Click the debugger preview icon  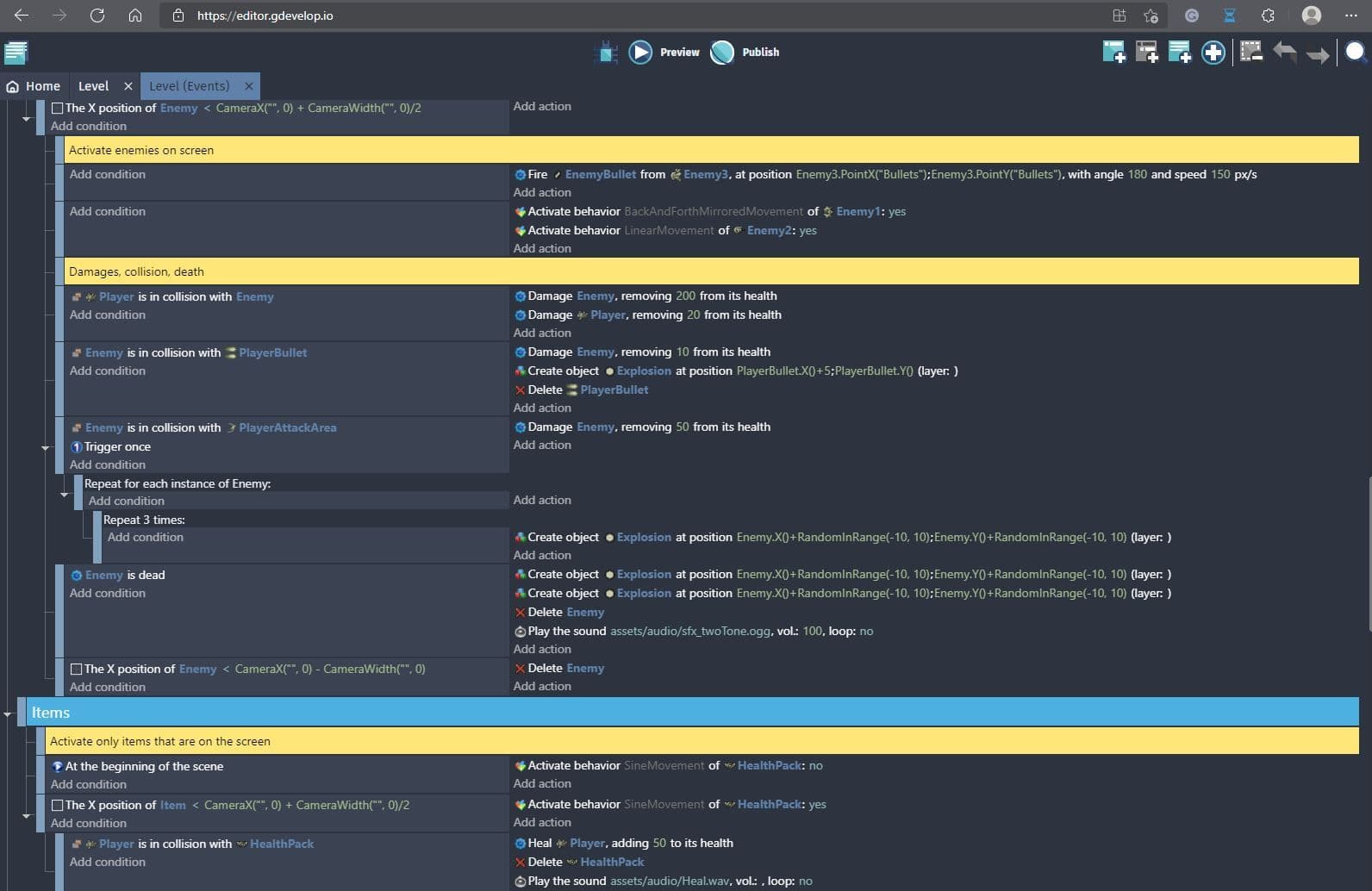tap(607, 53)
